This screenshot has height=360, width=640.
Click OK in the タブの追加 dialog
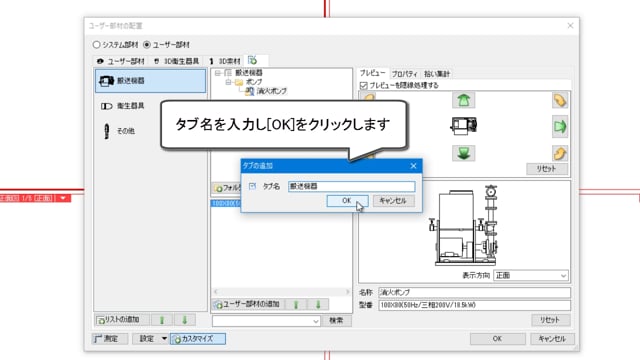coord(347,201)
